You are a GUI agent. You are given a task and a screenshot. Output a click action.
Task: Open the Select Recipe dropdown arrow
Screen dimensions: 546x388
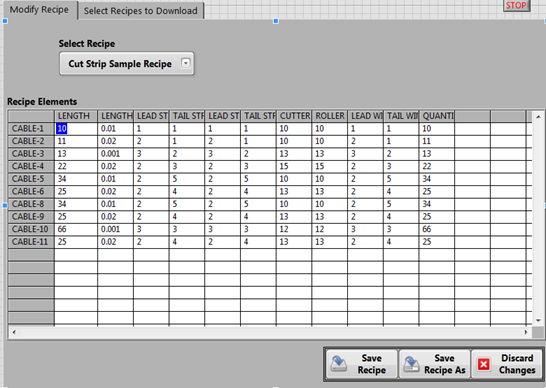coord(186,63)
